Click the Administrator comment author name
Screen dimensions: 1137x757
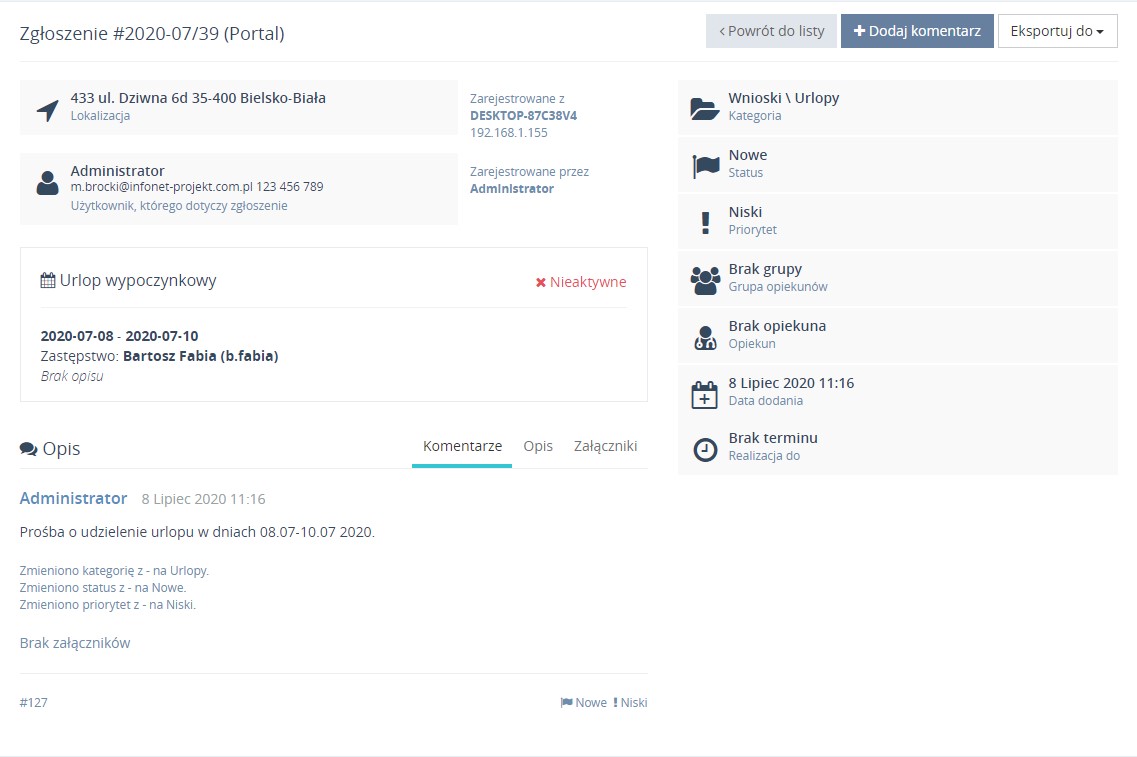(x=73, y=498)
